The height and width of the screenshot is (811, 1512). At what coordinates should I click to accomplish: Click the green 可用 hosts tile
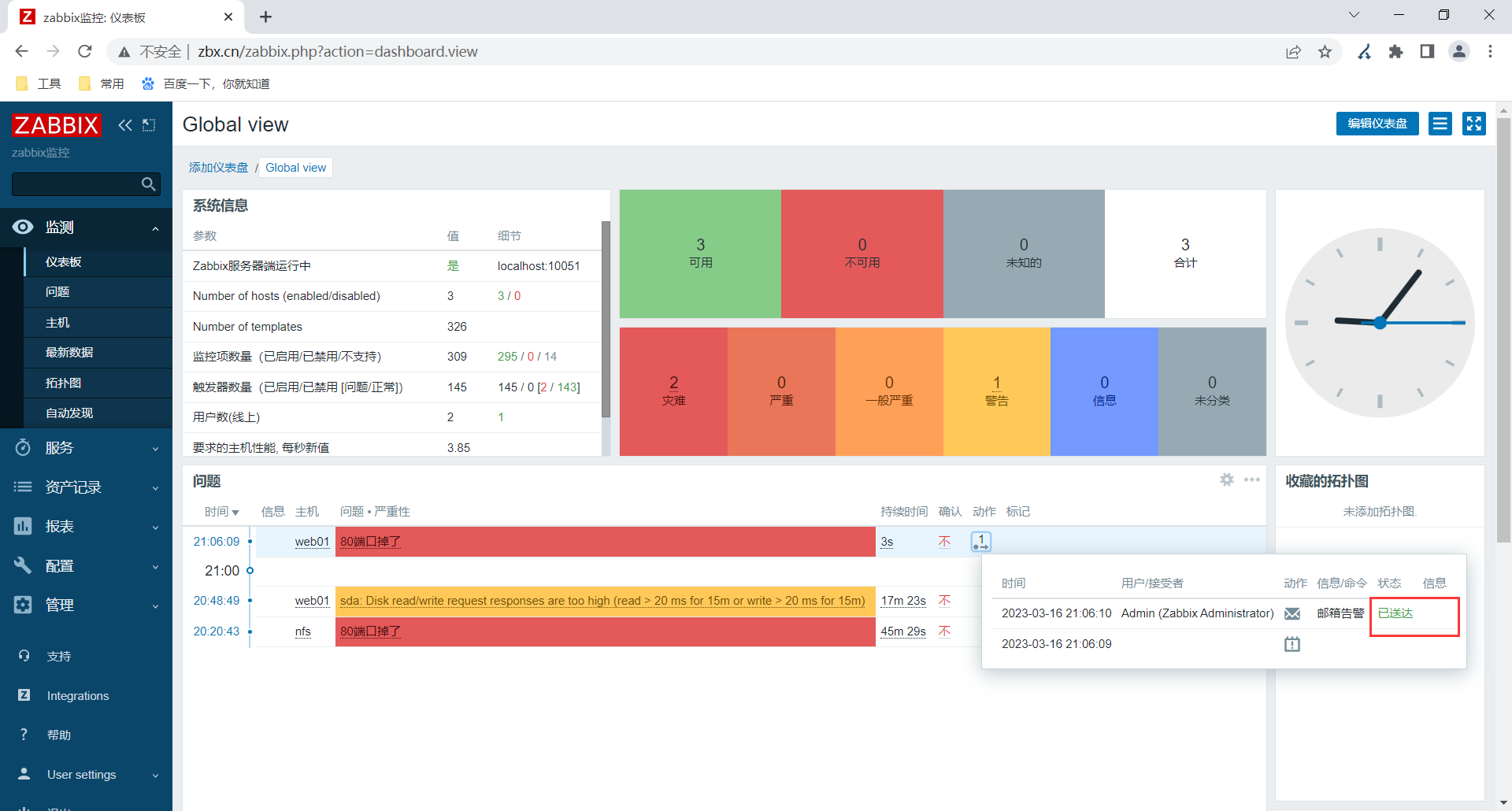700,254
